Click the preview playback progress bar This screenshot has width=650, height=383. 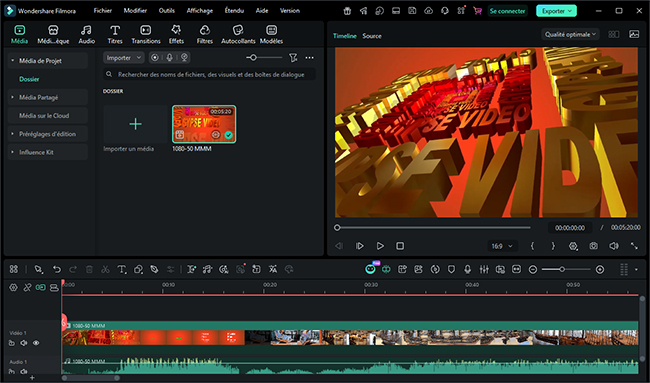point(433,228)
